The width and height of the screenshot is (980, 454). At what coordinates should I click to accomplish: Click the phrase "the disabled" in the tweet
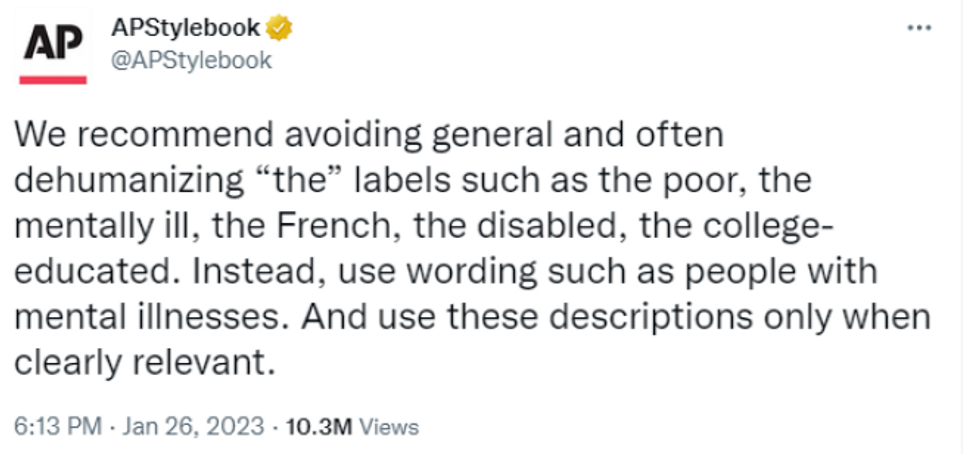[522, 226]
